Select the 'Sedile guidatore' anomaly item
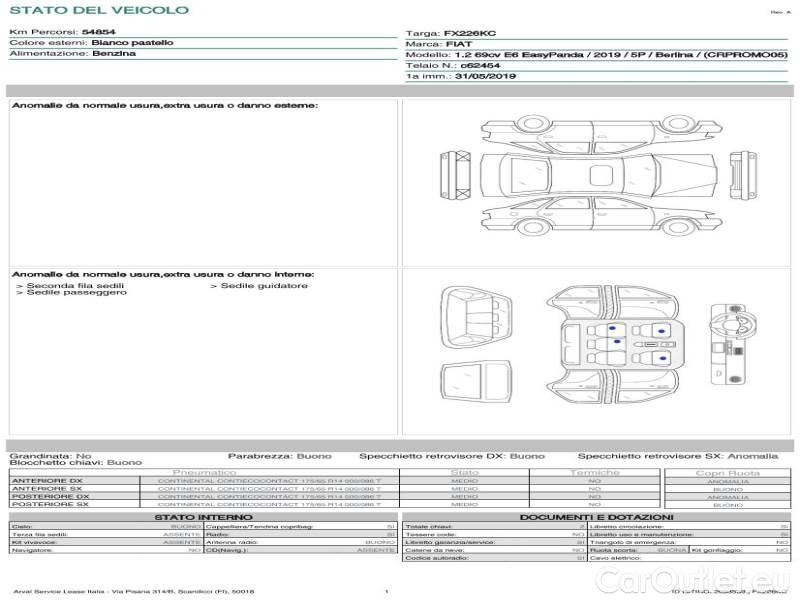800x600 pixels. [260, 286]
